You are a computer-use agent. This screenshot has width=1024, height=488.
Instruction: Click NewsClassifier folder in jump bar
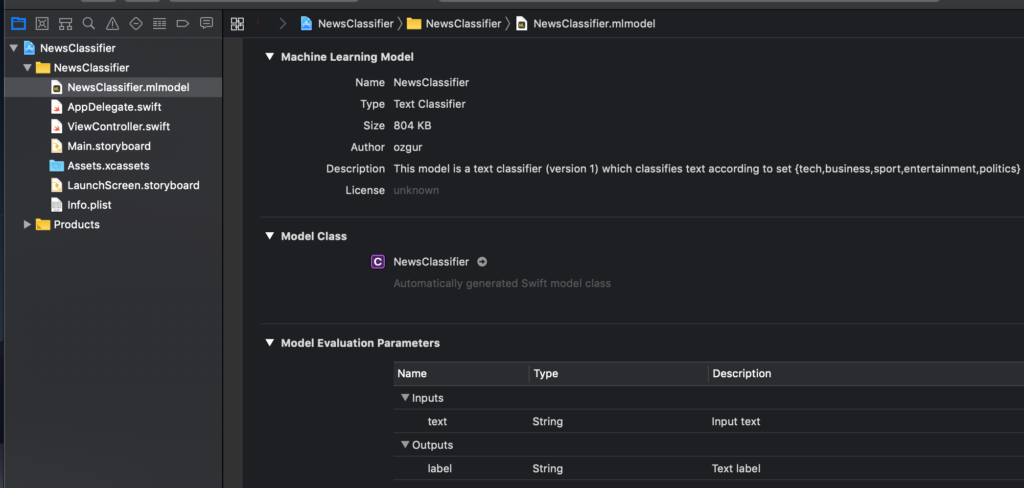pos(463,24)
